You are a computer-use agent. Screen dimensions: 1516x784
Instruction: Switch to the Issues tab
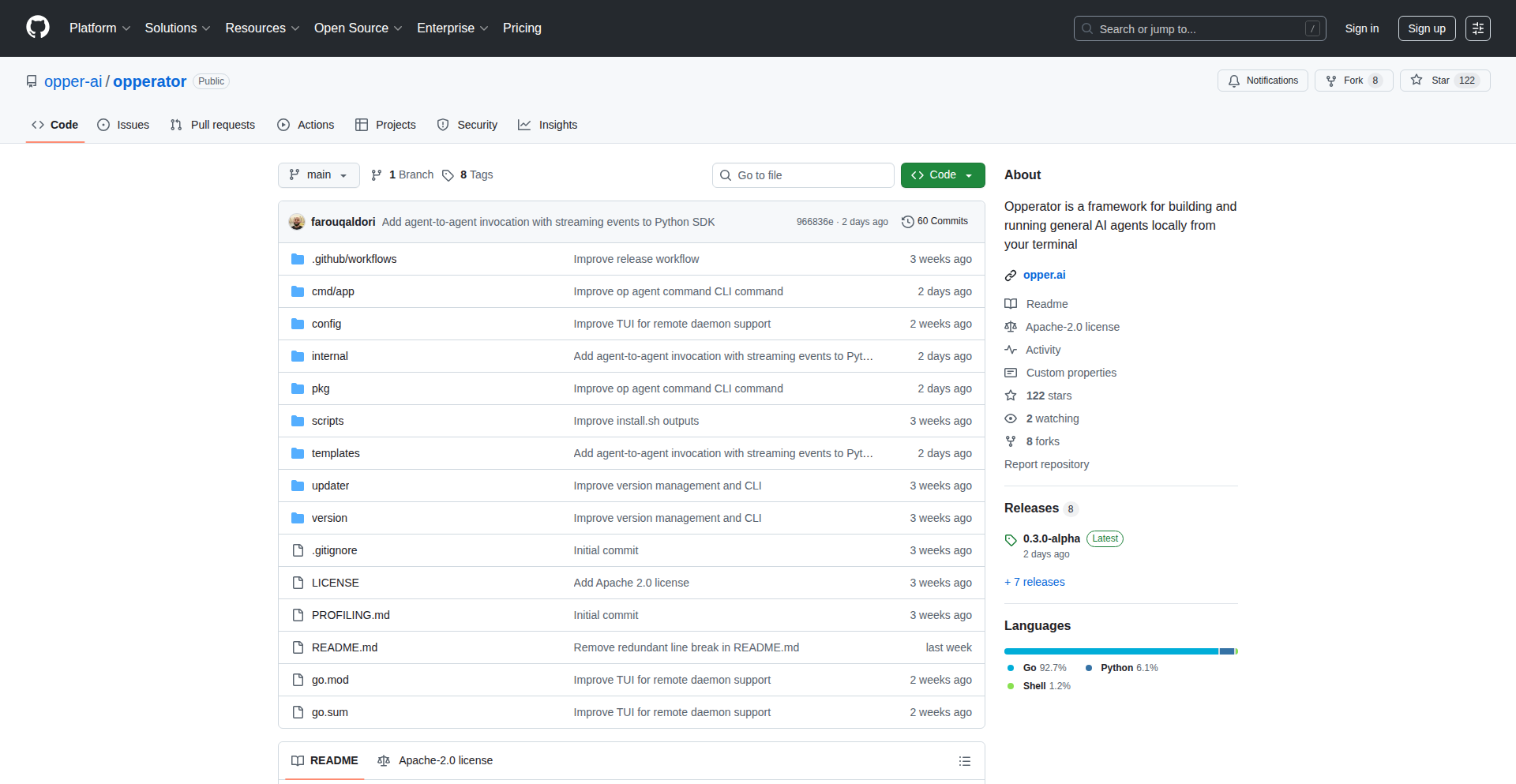(123, 125)
